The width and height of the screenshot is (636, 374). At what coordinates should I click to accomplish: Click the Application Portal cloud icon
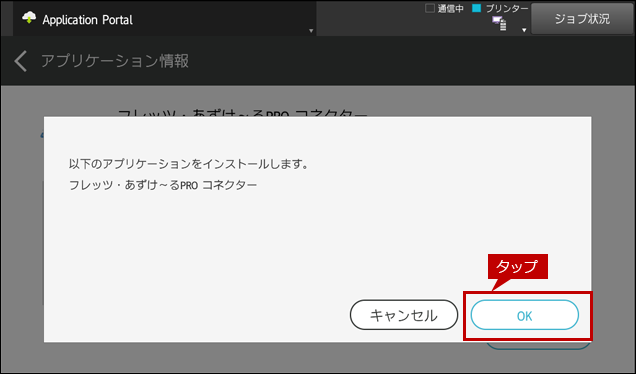[29, 18]
